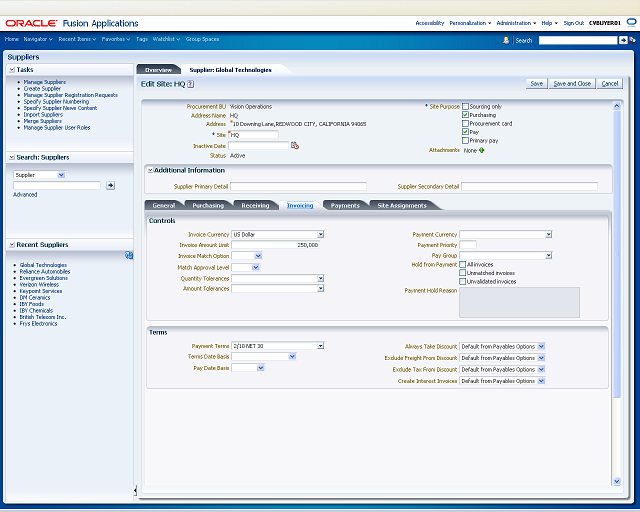
Task: Click the Invoice Amount Limit field
Action: [276, 245]
